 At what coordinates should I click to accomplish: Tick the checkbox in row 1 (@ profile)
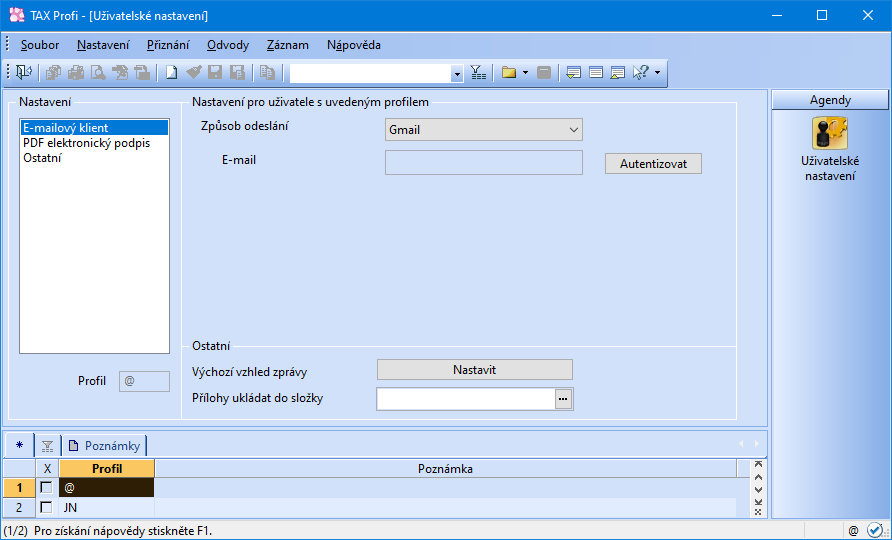coord(47,488)
